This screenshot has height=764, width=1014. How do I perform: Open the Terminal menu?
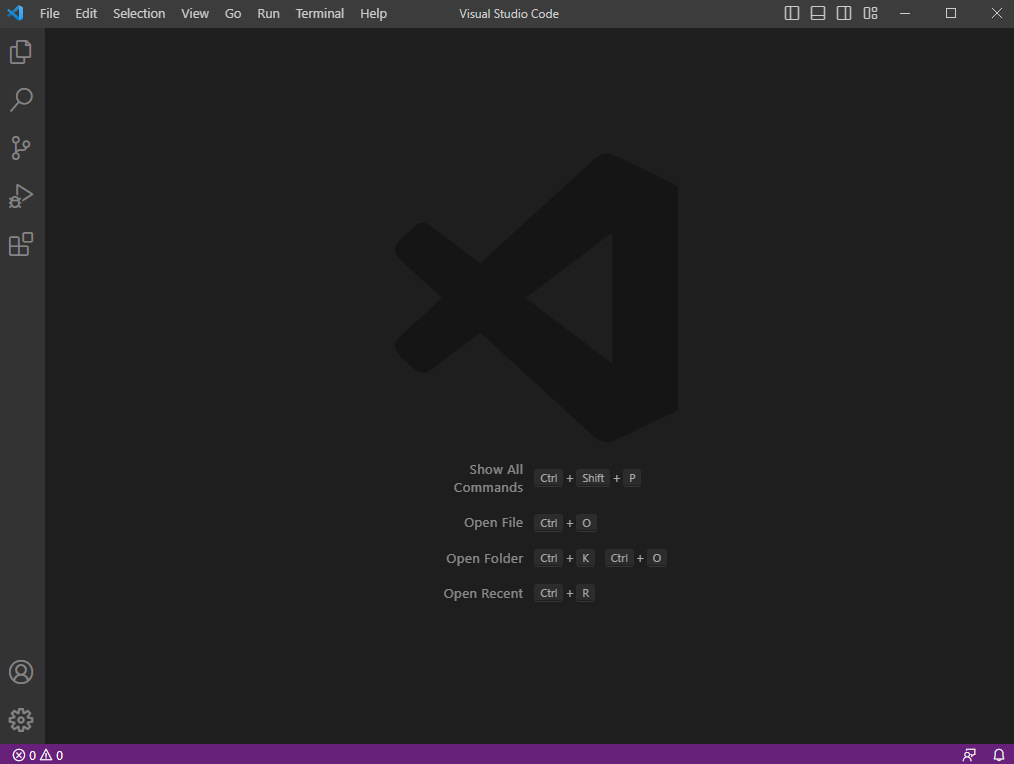click(x=319, y=14)
